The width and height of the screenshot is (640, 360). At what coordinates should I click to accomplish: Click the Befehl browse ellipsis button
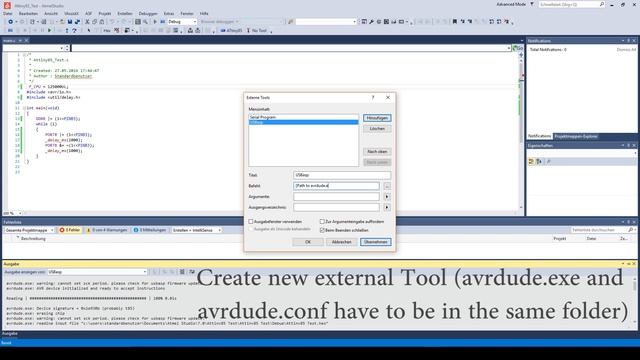coord(387,186)
